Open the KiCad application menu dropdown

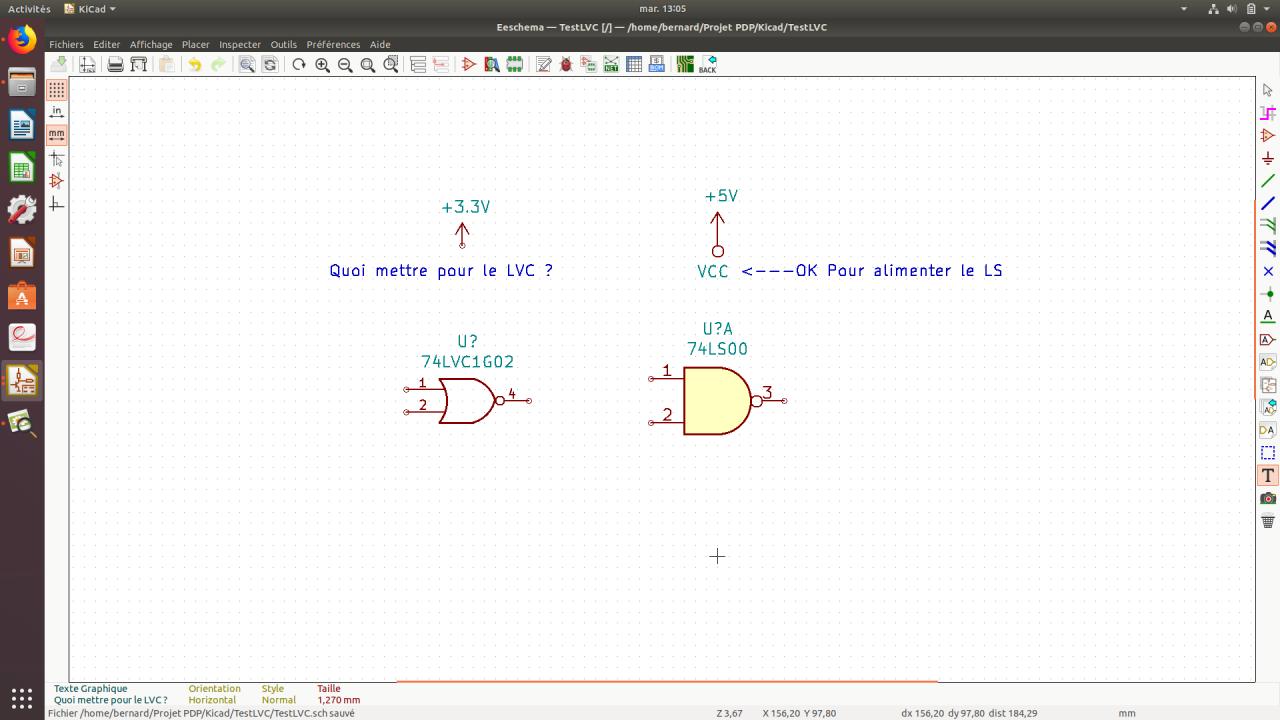[90, 9]
